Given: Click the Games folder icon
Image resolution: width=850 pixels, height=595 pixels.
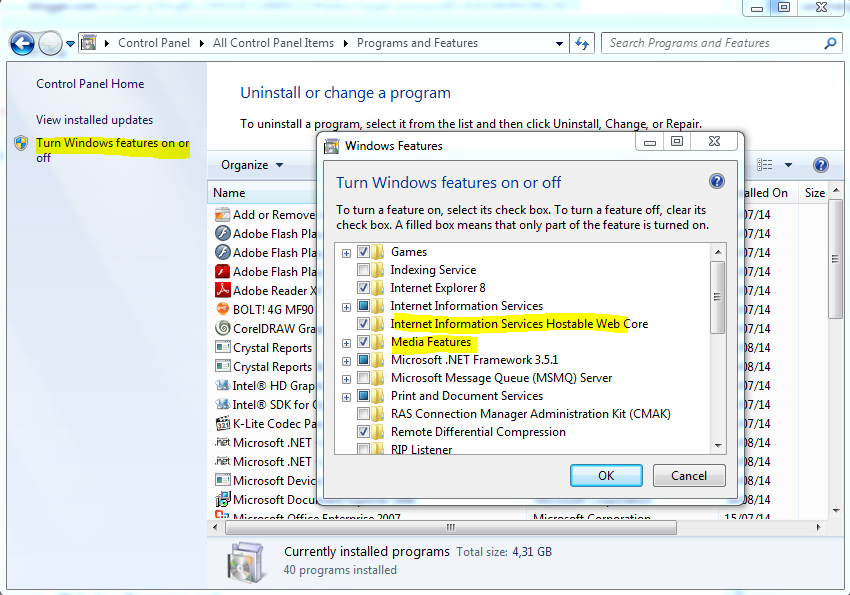Looking at the screenshot, I should point(378,252).
